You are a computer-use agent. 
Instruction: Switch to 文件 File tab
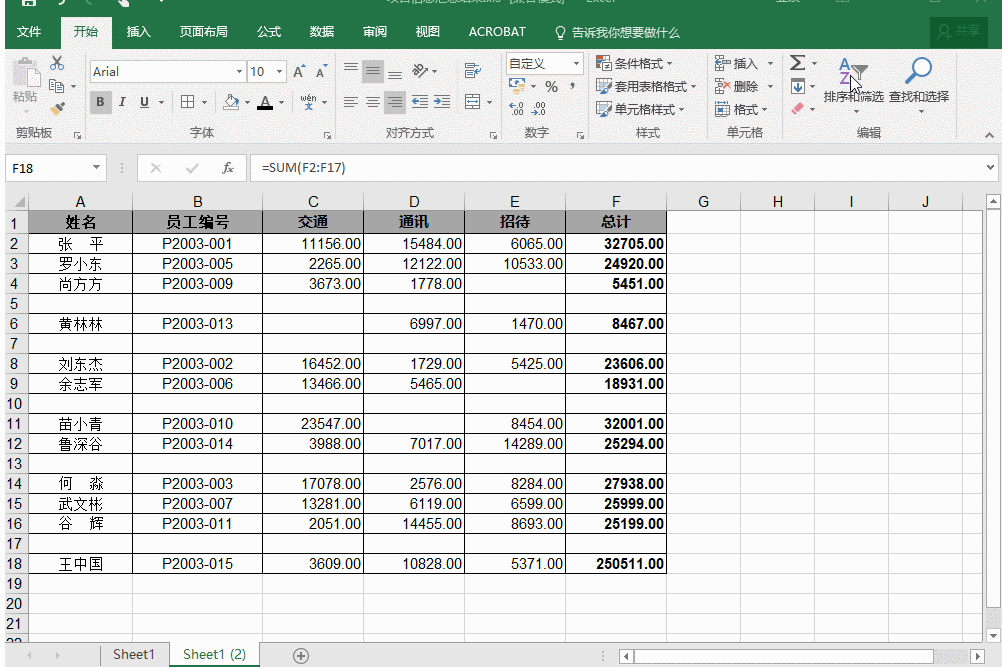29,32
